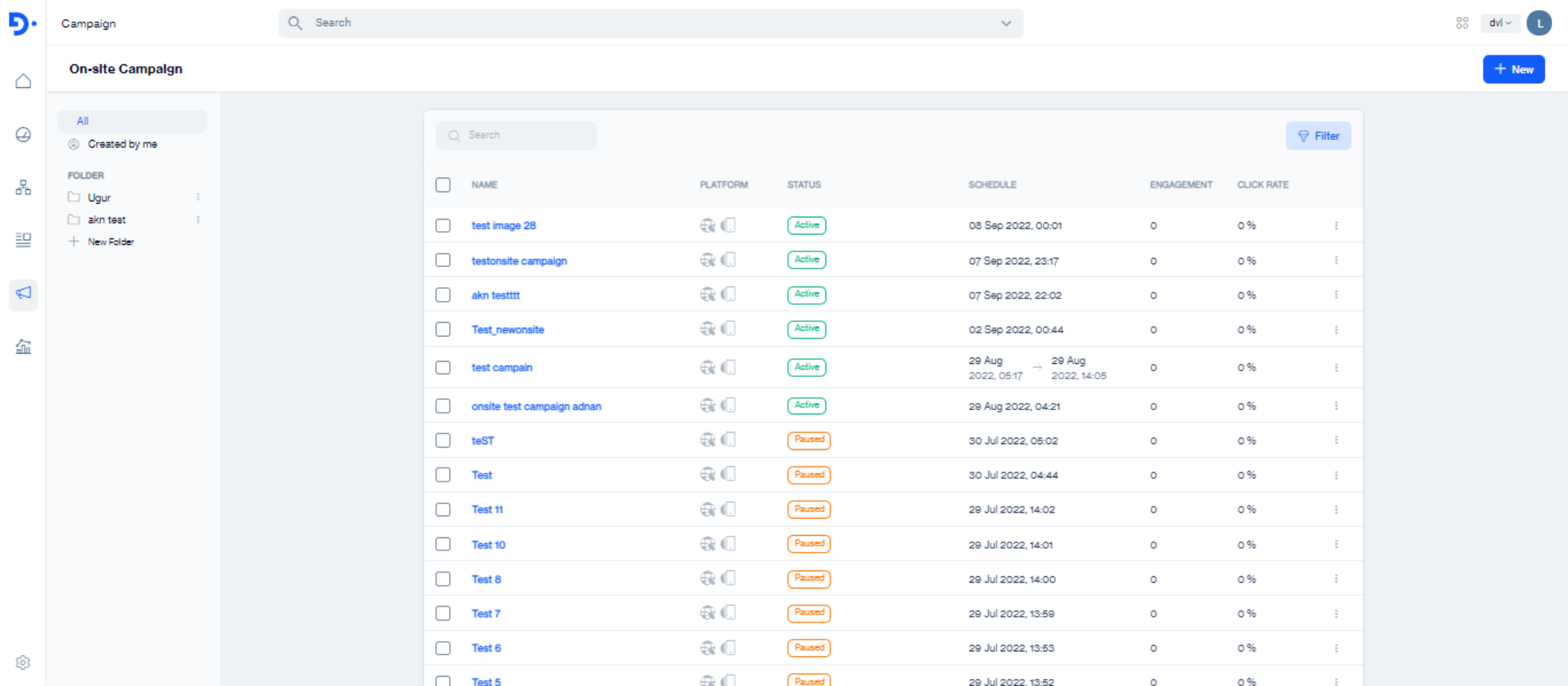Expand the dvl account dropdown

click(x=1499, y=23)
